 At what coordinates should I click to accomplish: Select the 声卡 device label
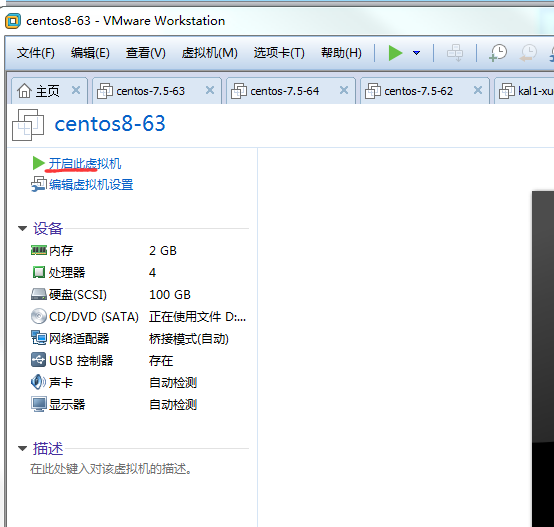click(61, 382)
